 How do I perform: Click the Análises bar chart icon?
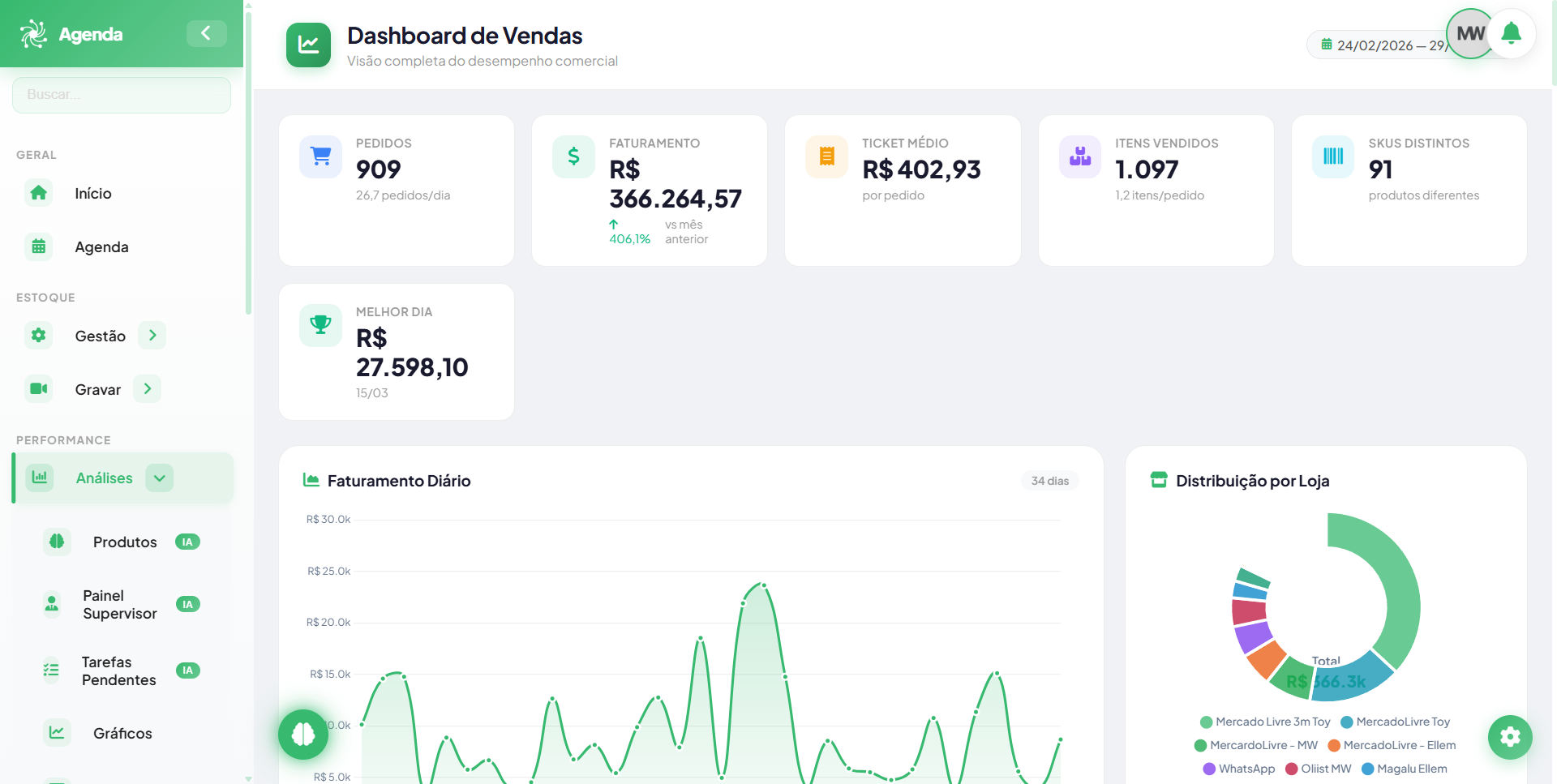39,478
